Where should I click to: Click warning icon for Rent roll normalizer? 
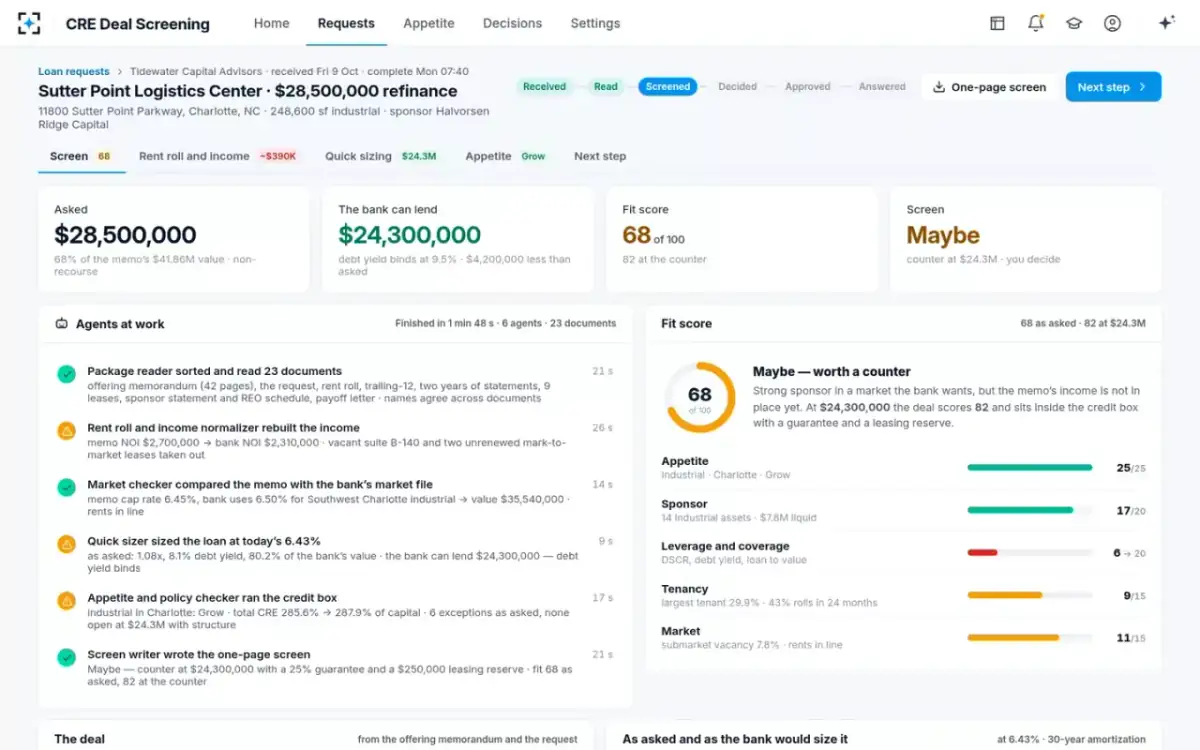[67, 431]
